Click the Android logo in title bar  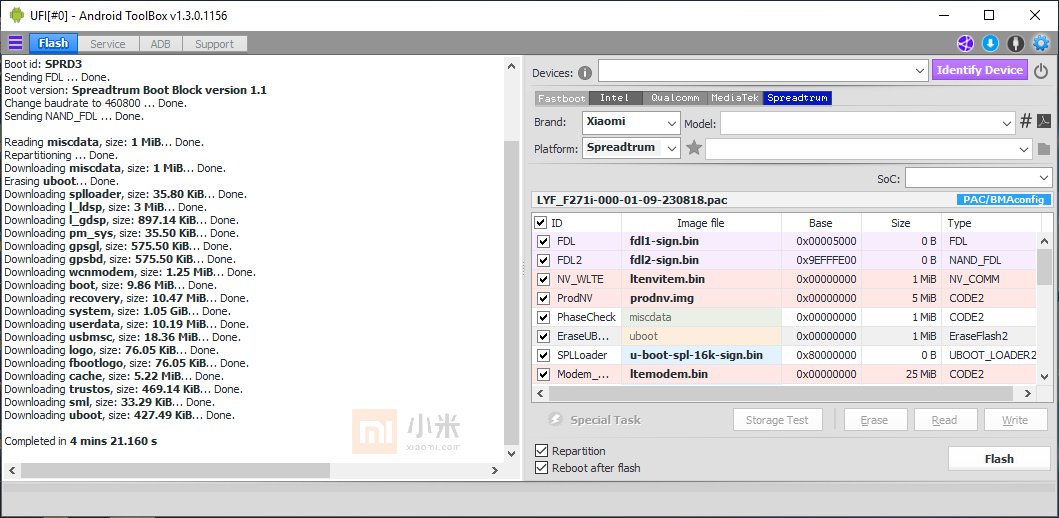pos(17,15)
